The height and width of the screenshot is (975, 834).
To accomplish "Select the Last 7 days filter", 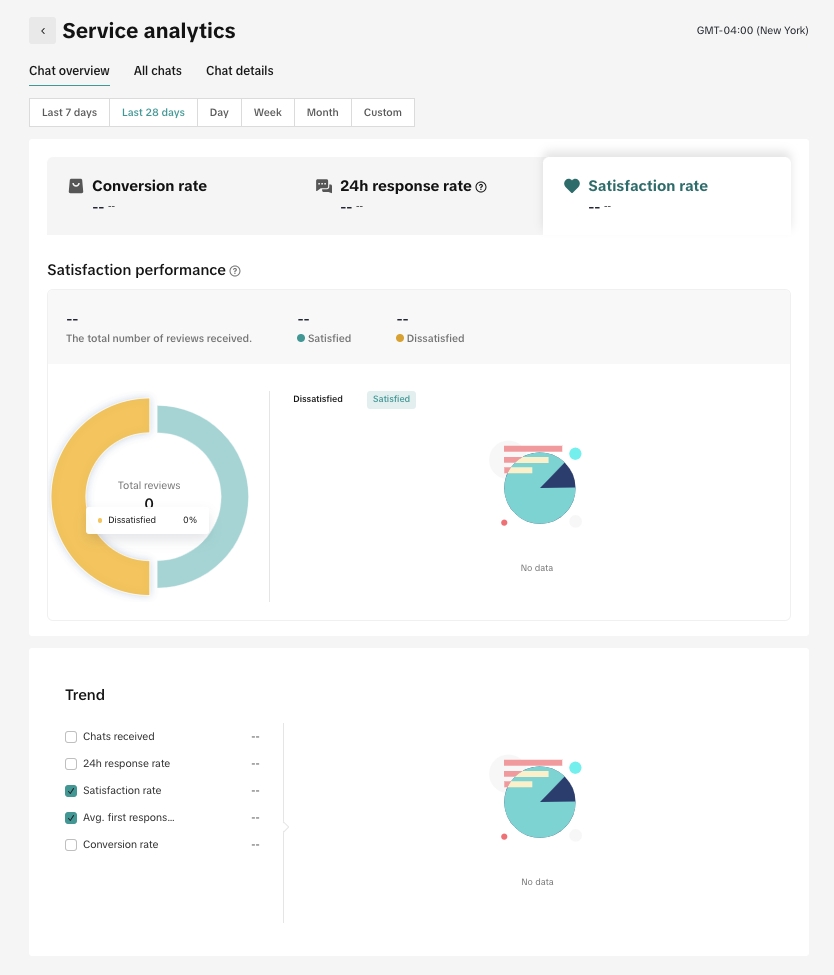I will coord(69,113).
